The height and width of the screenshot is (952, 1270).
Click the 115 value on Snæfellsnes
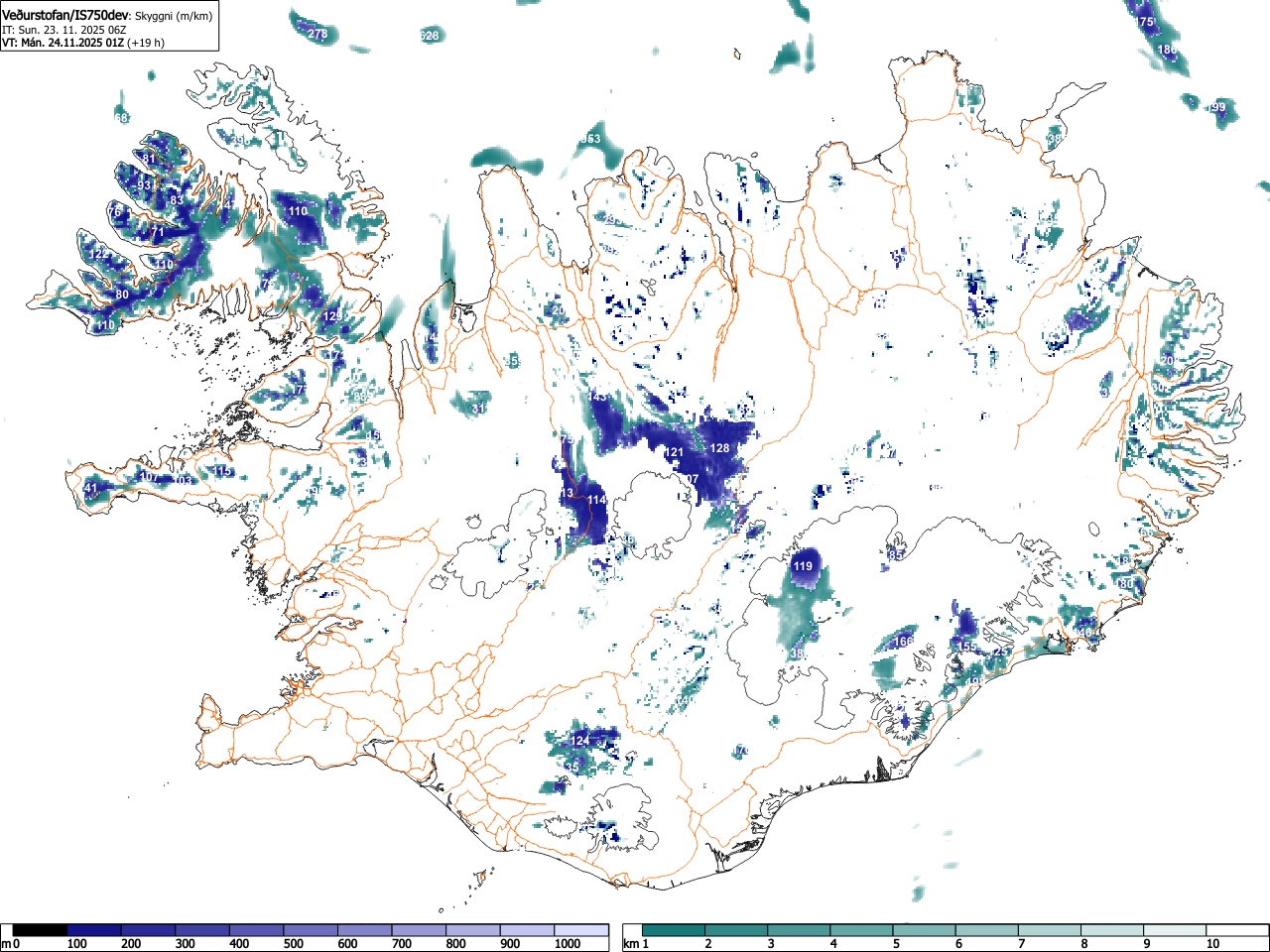click(223, 471)
